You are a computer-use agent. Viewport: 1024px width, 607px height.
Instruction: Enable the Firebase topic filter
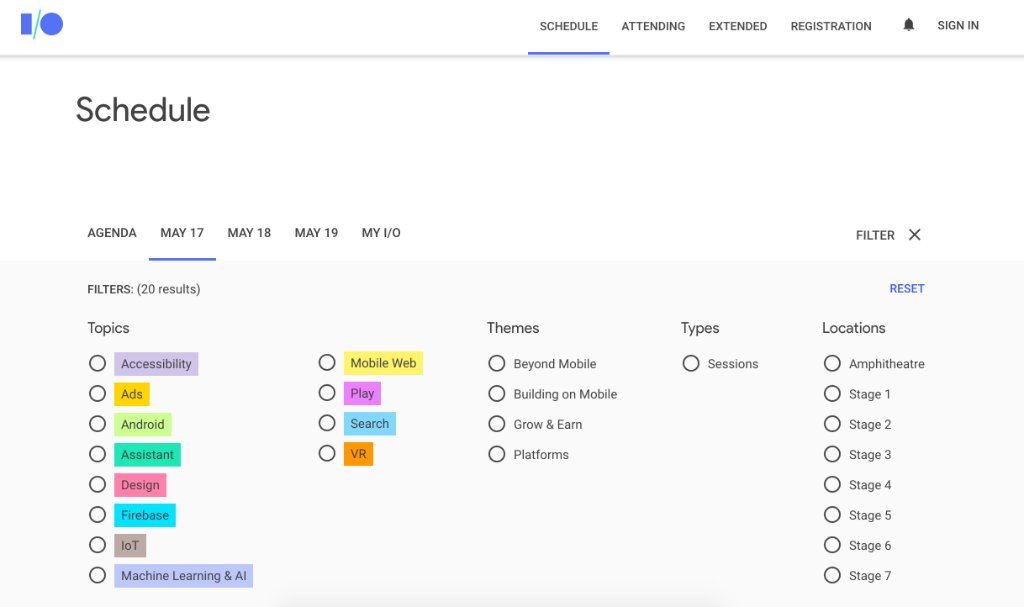pyautogui.click(x=97, y=514)
